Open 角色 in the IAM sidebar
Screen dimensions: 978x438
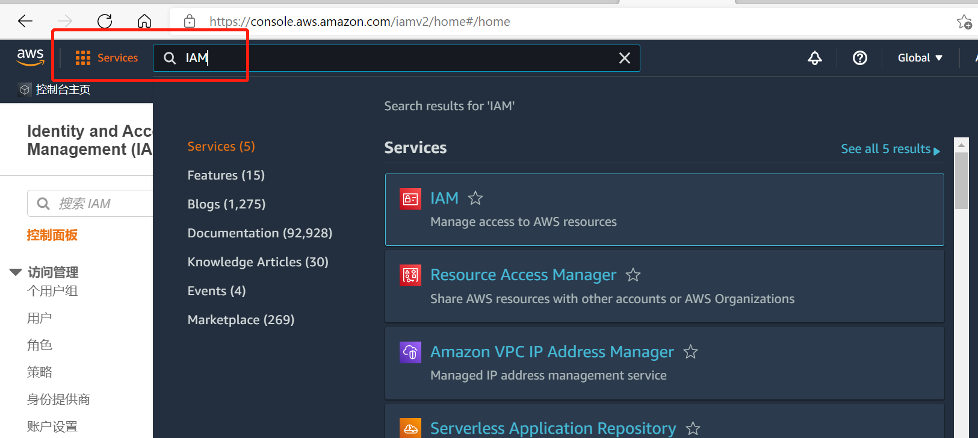pos(39,345)
